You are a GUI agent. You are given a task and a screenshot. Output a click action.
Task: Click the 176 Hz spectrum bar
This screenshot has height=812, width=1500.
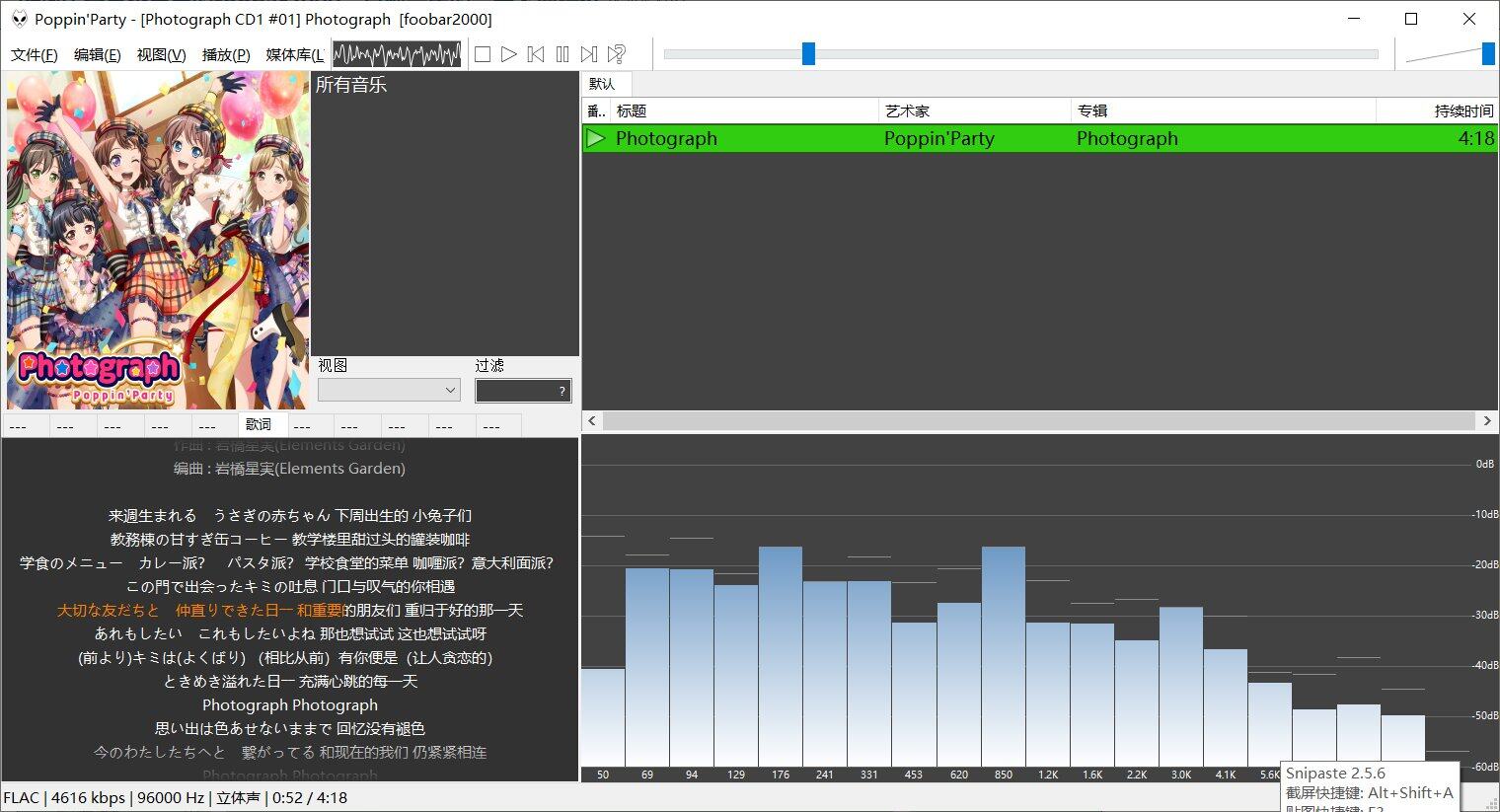coord(781,656)
